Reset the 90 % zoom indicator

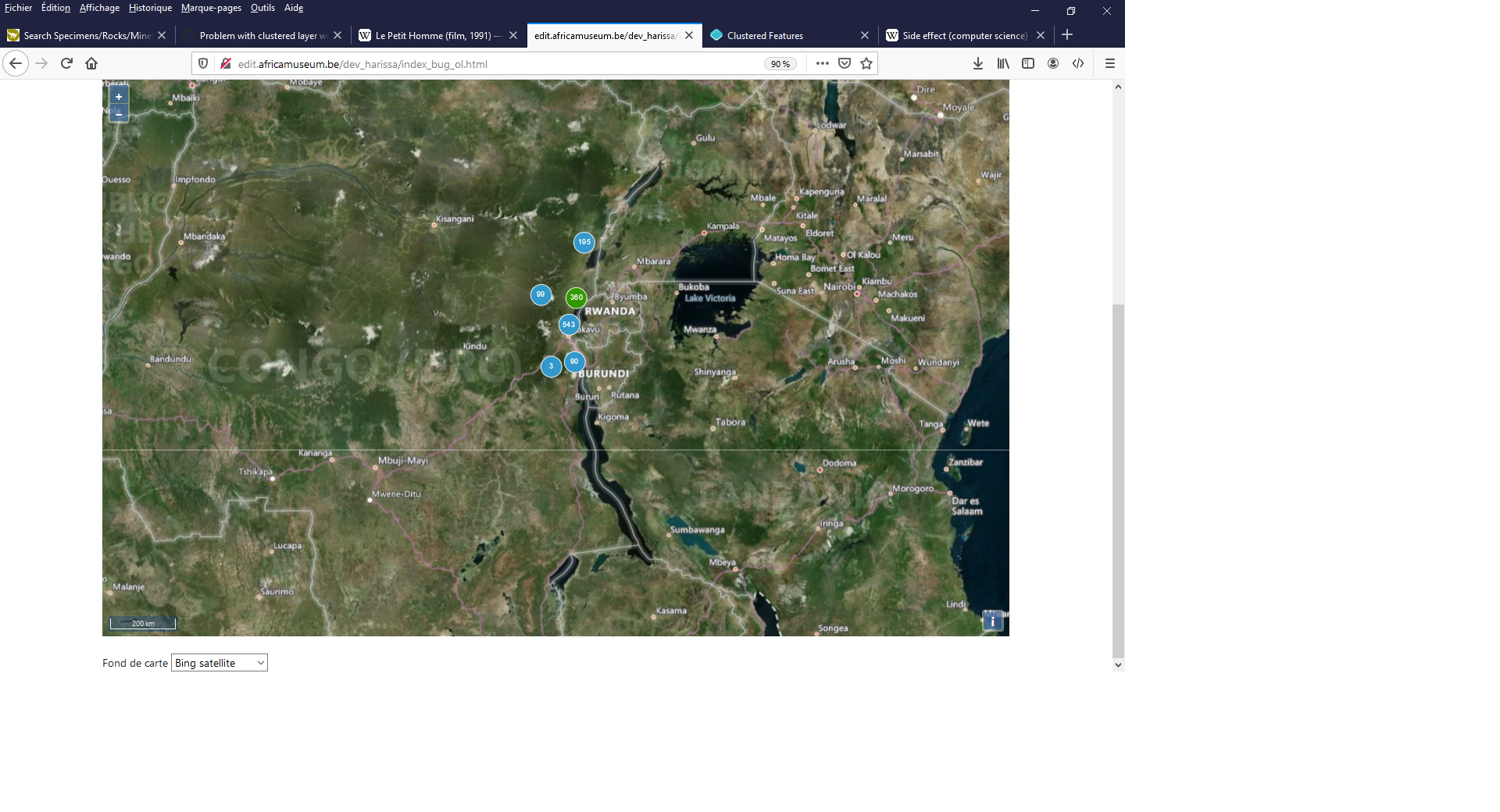tap(780, 64)
